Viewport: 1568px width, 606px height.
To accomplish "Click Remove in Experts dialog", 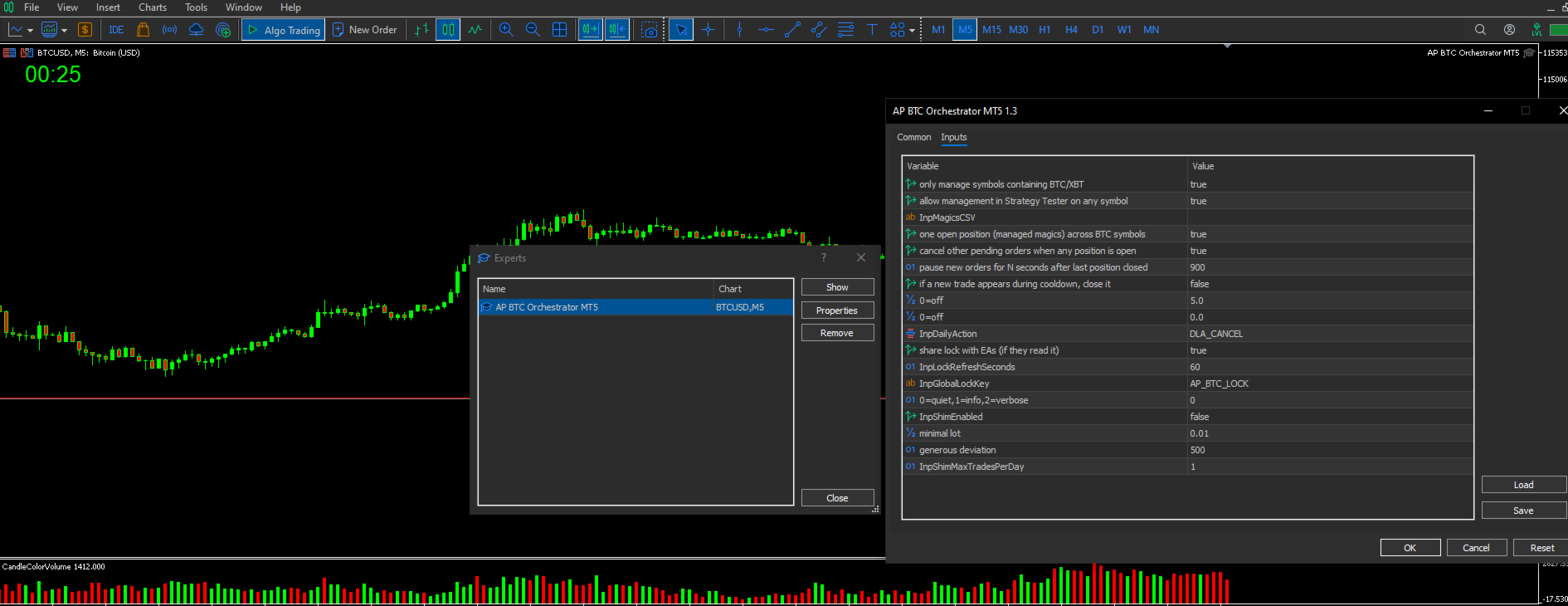I will 837,333.
